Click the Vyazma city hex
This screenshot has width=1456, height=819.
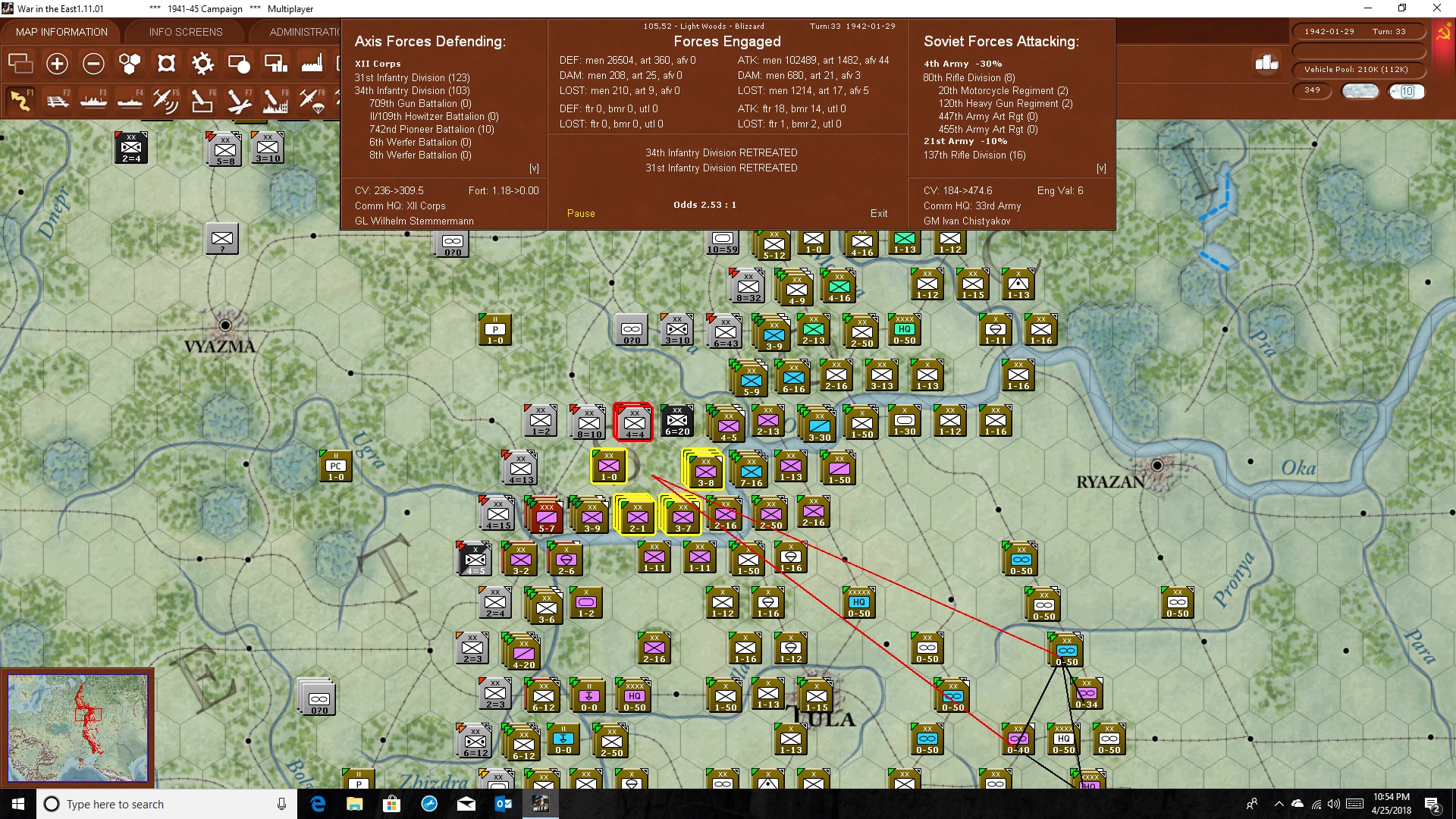click(224, 325)
